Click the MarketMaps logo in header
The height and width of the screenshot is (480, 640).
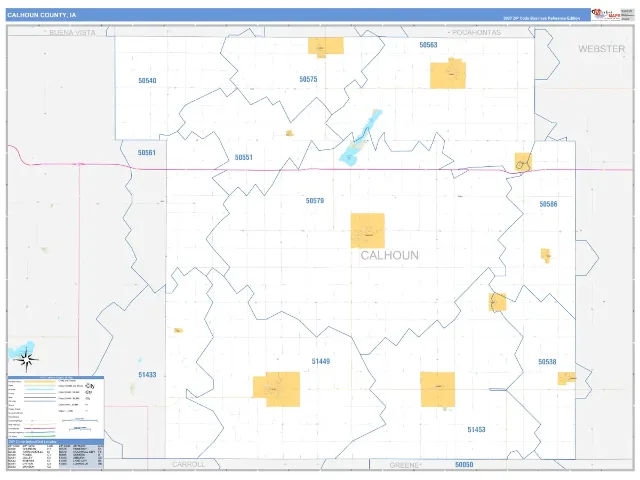coord(607,15)
